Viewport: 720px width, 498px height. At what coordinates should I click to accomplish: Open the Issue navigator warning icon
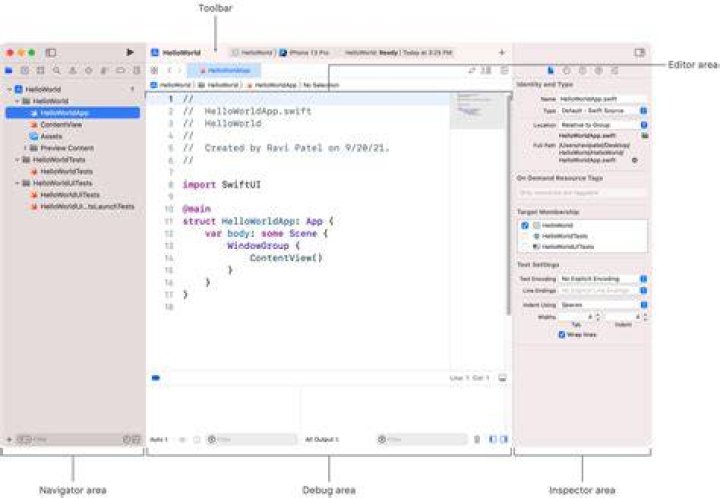pos(73,70)
